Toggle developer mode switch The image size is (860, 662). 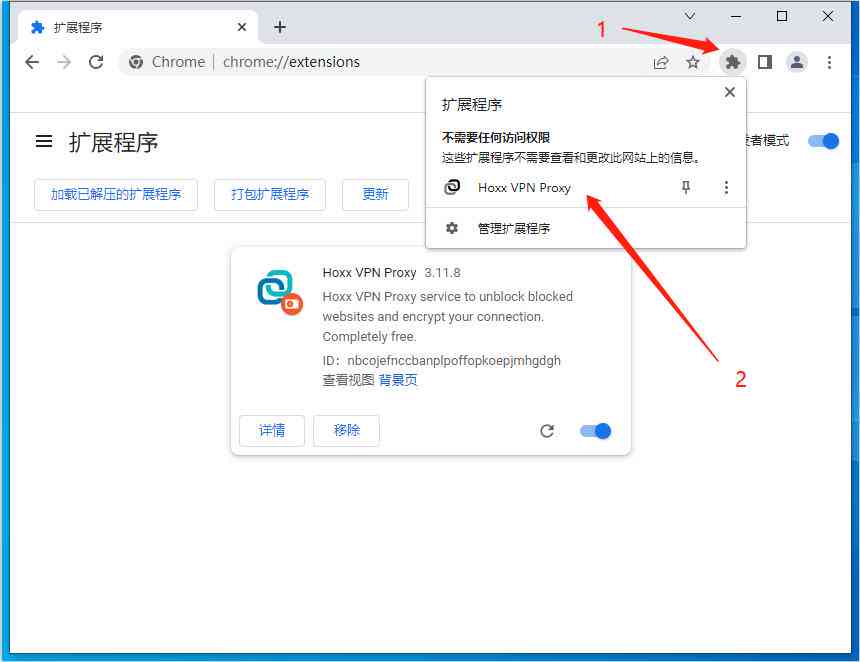coord(823,141)
